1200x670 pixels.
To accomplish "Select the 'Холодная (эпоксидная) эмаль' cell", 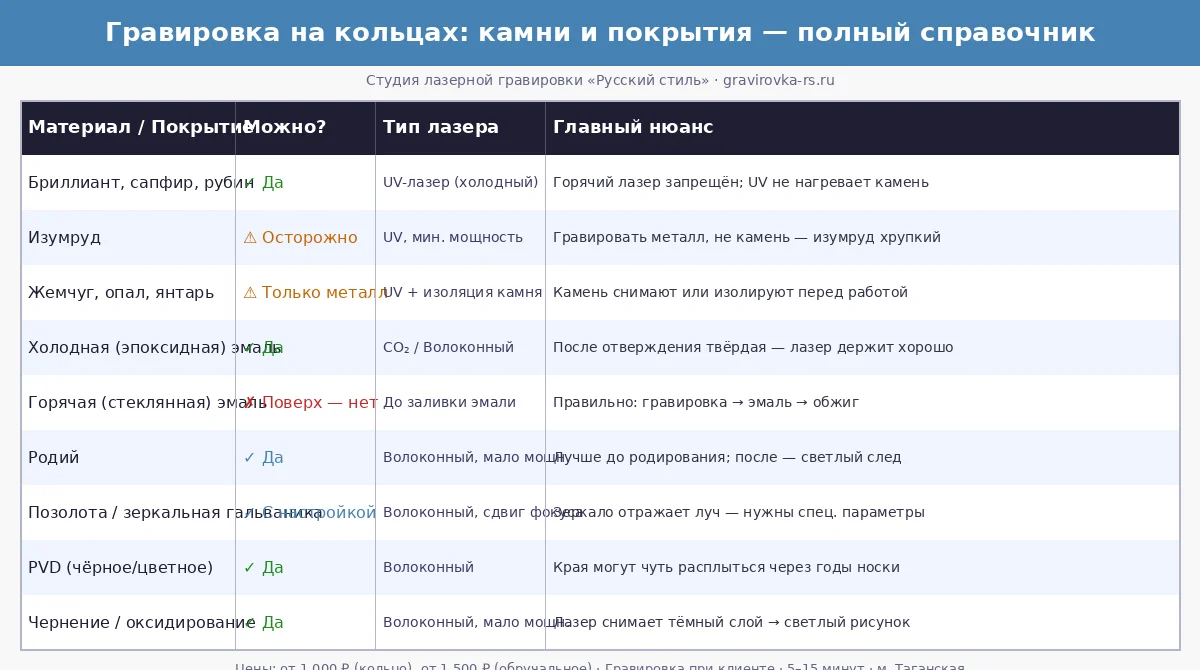I will 128,348.
